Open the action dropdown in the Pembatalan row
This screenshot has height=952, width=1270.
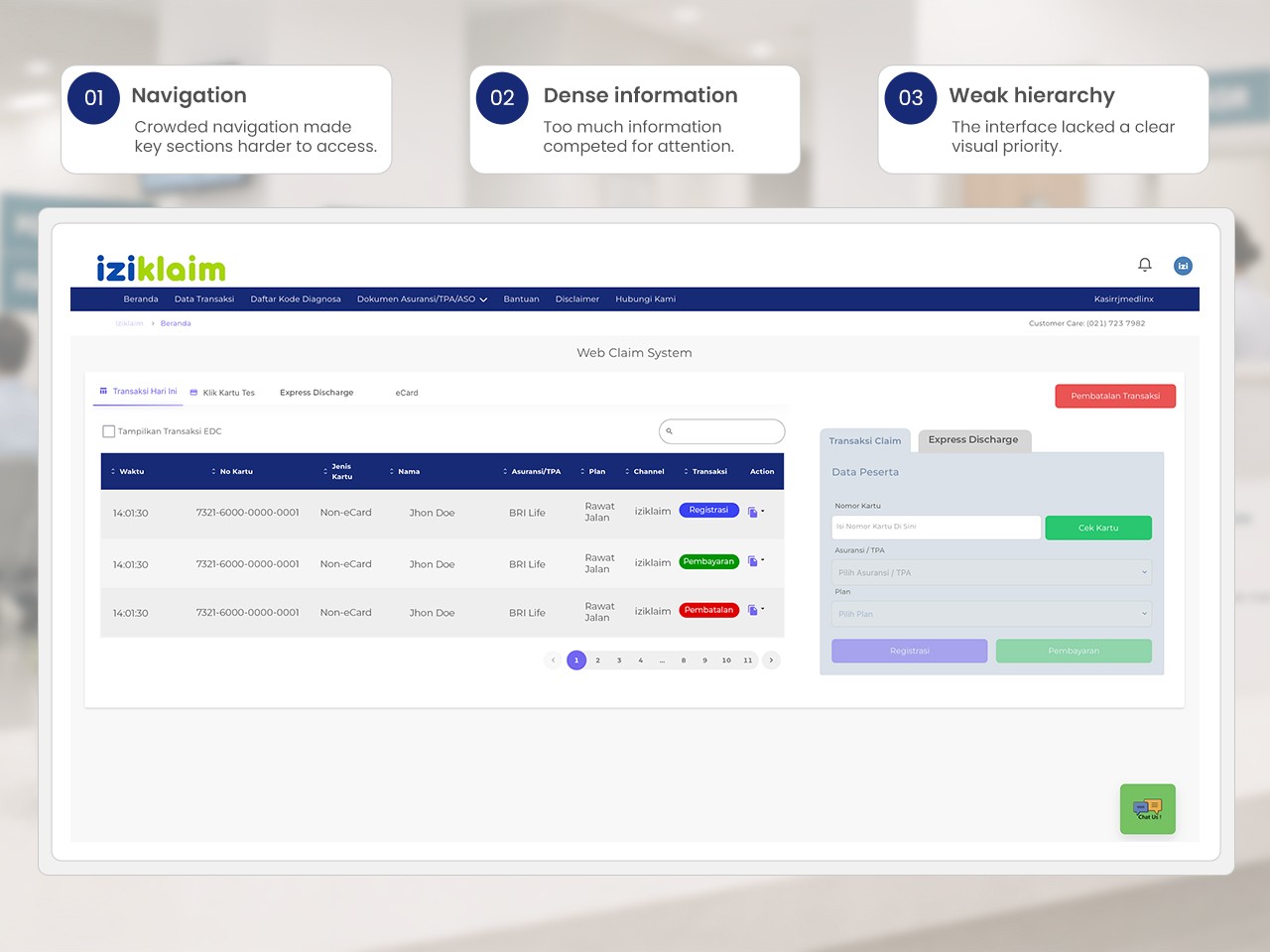tap(762, 610)
